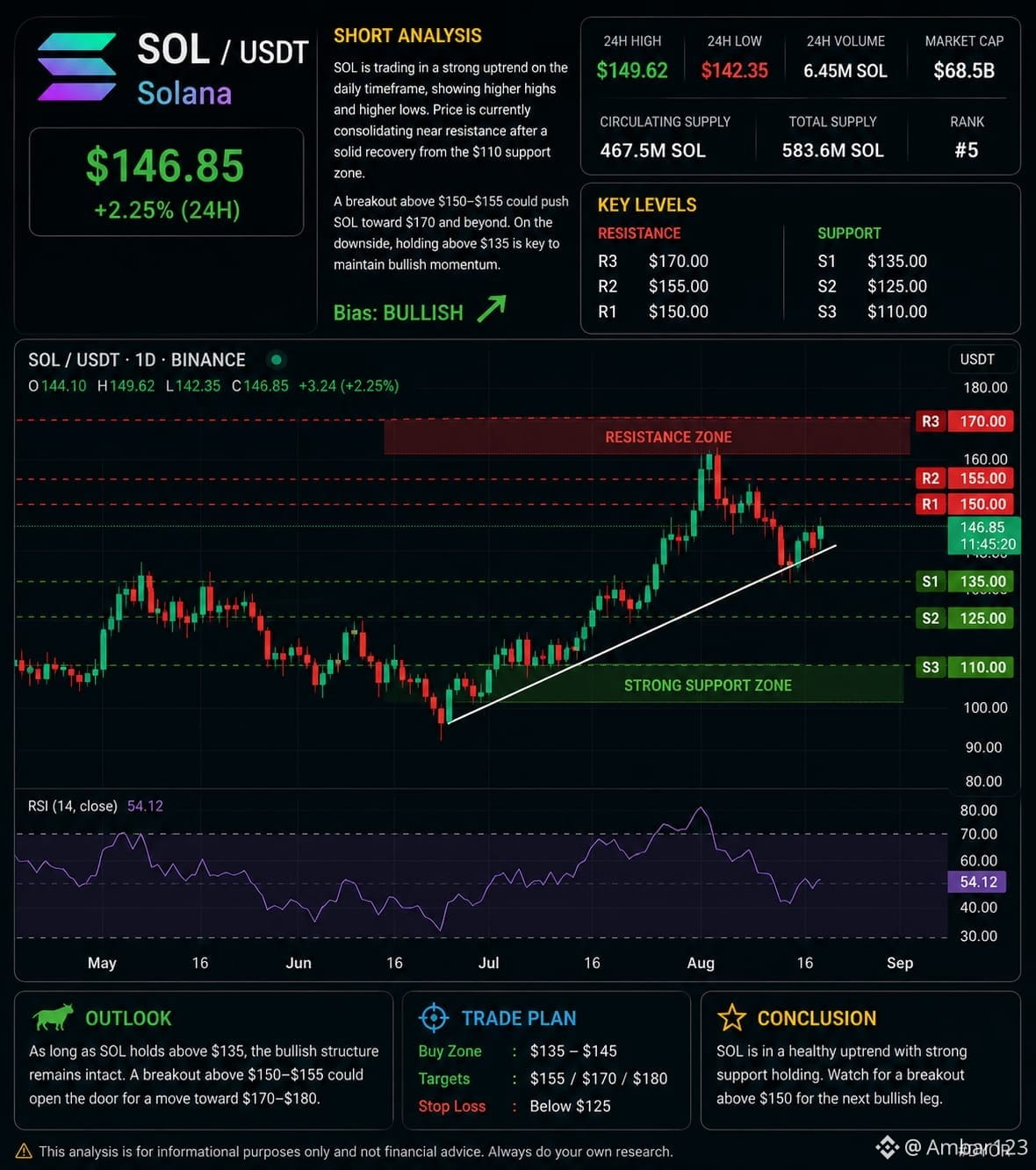The height and width of the screenshot is (1170, 1036).
Task: Click the CONCLUSION heading
Action: click(817, 1018)
